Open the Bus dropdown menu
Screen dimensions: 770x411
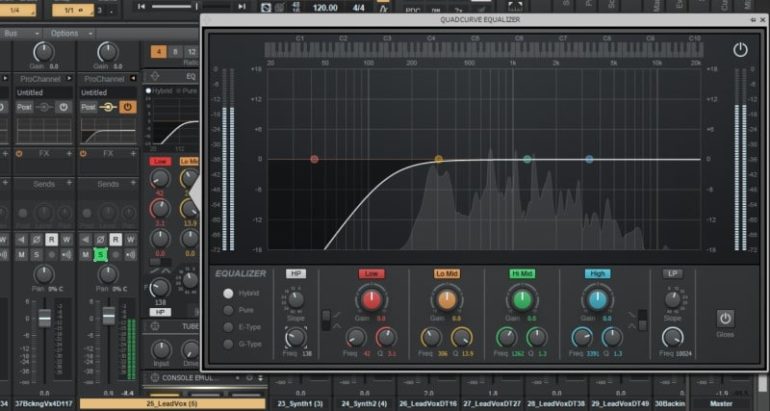click(14, 33)
